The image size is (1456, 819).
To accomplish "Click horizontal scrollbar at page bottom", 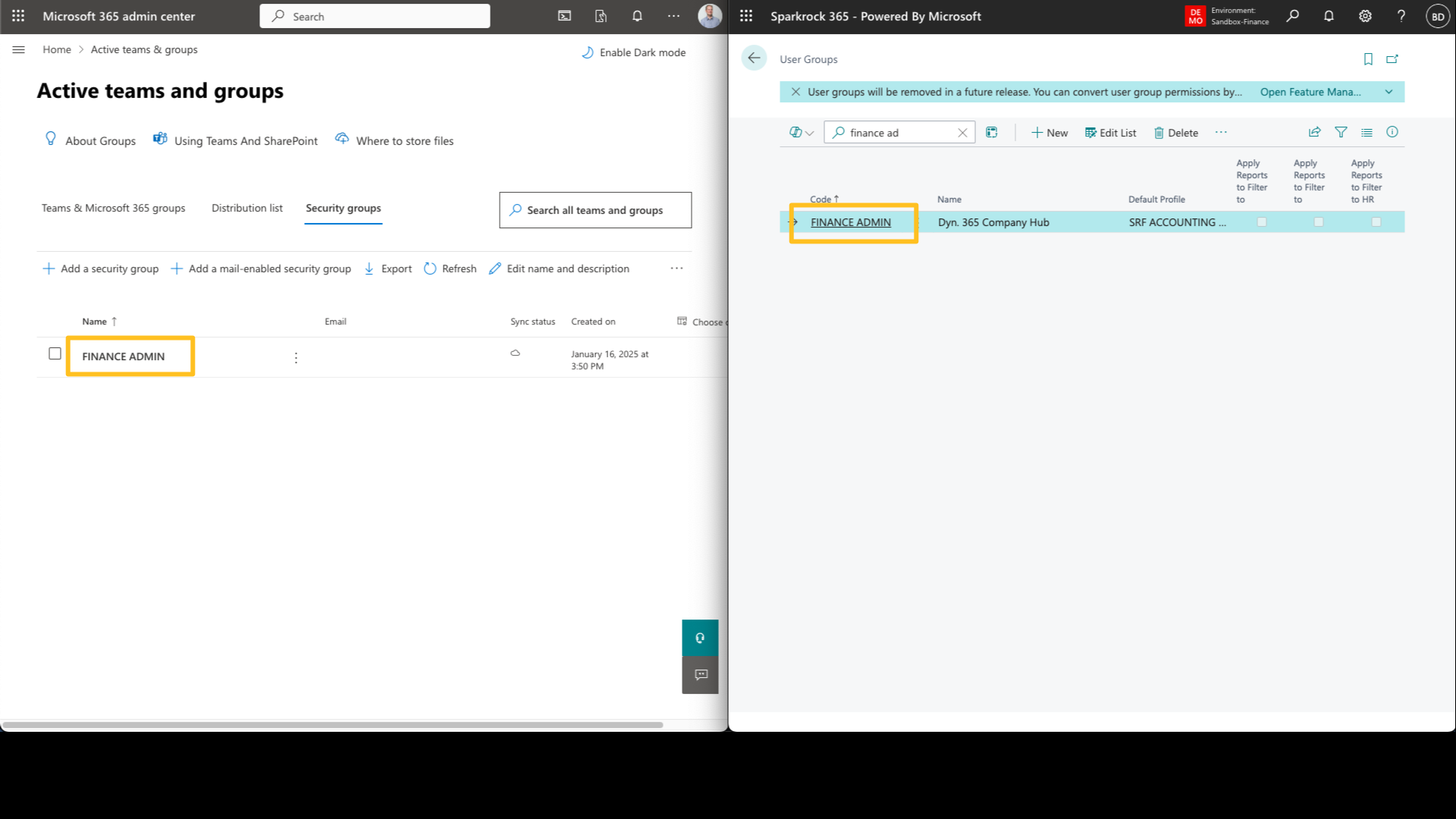I will pos(332,725).
